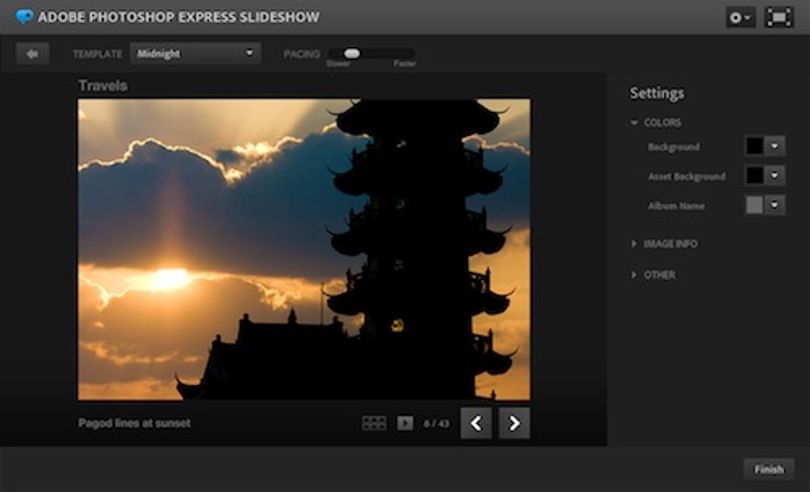Advance to the next slide
Image resolution: width=810 pixels, height=492 pixels.
tap(514, 423)
